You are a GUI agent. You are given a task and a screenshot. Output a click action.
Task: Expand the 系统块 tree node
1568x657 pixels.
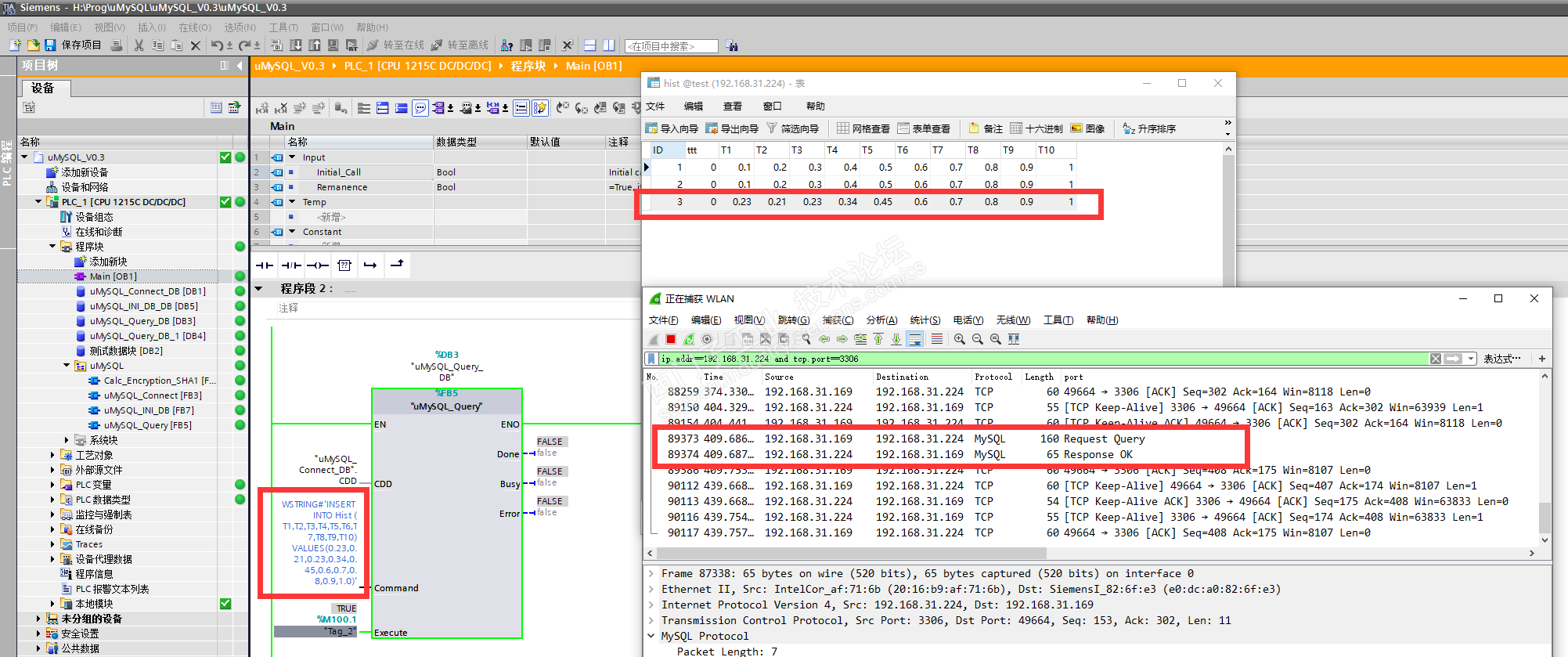67,440
